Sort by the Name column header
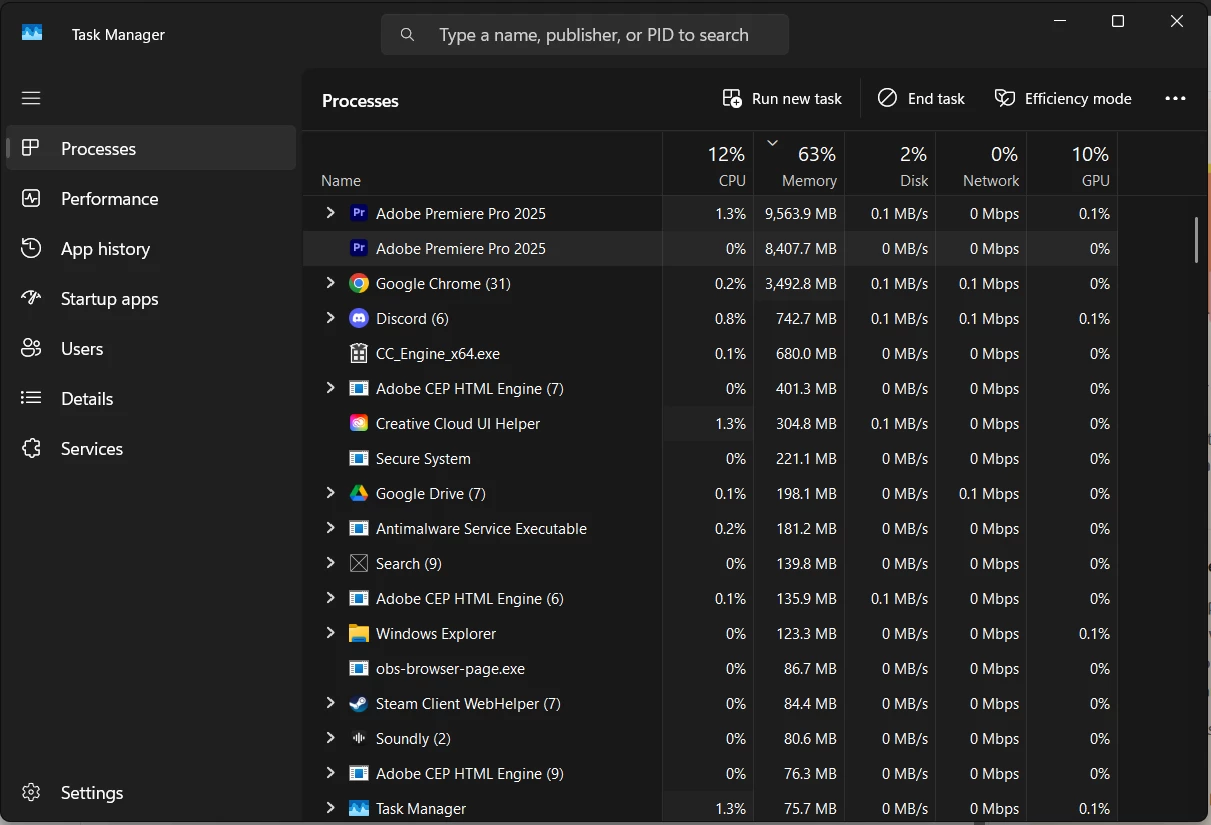Screen dimensions: 1211x825 tap(482, 165)
